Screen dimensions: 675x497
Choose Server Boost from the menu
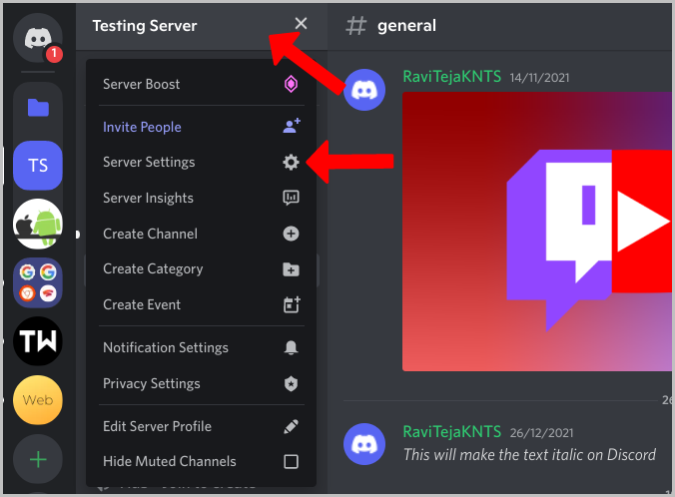[x=201, y=84]
